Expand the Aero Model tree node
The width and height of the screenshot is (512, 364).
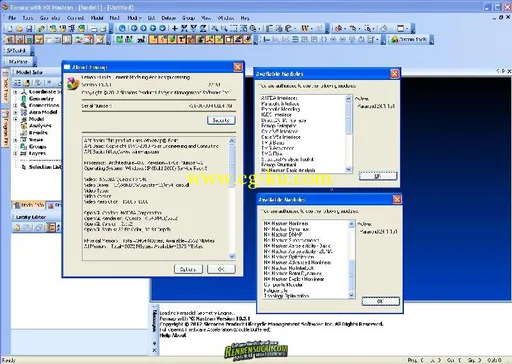tap(15, 112)
